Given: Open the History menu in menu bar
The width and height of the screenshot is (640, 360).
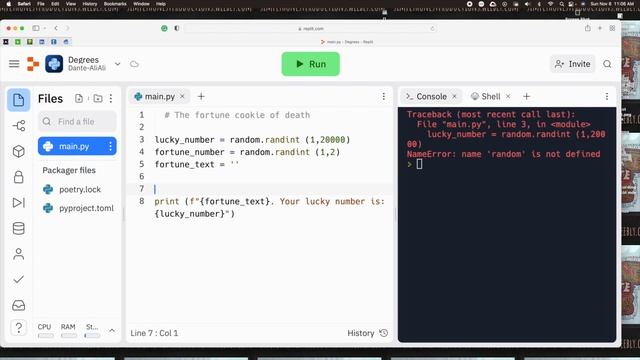Looking at the screenshot, I should [x=90, y=4].
